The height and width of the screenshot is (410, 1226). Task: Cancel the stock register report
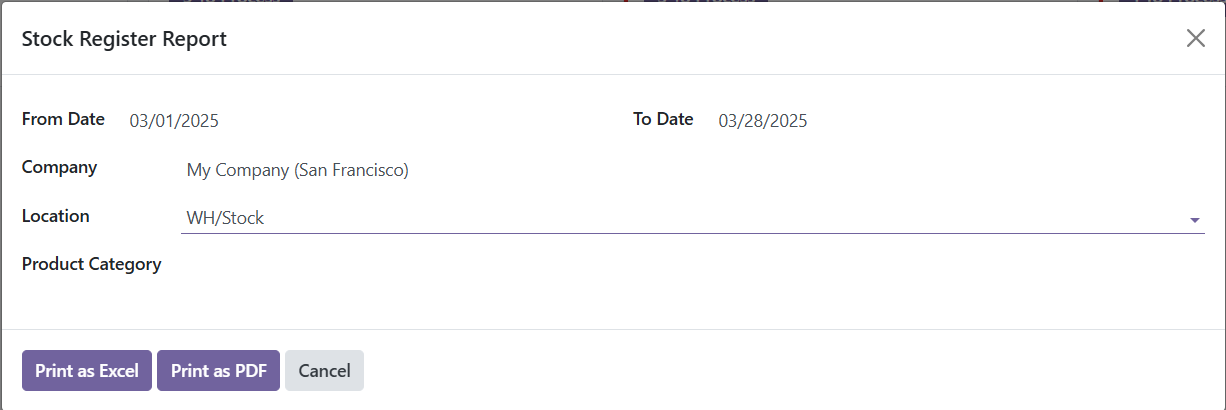[324, 371]
